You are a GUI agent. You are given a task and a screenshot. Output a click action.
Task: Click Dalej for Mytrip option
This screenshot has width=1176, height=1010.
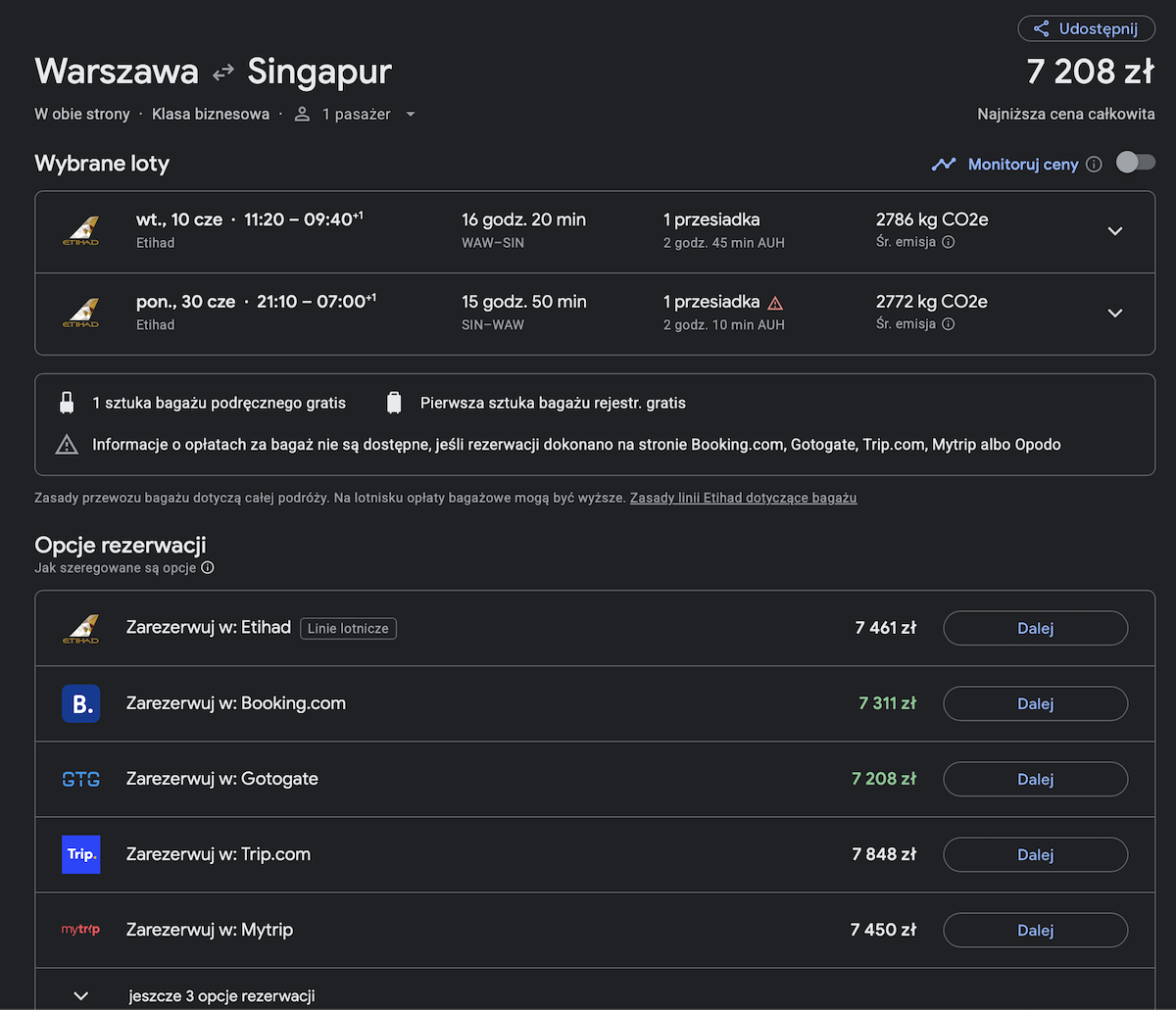click(x=1035, y=930)
